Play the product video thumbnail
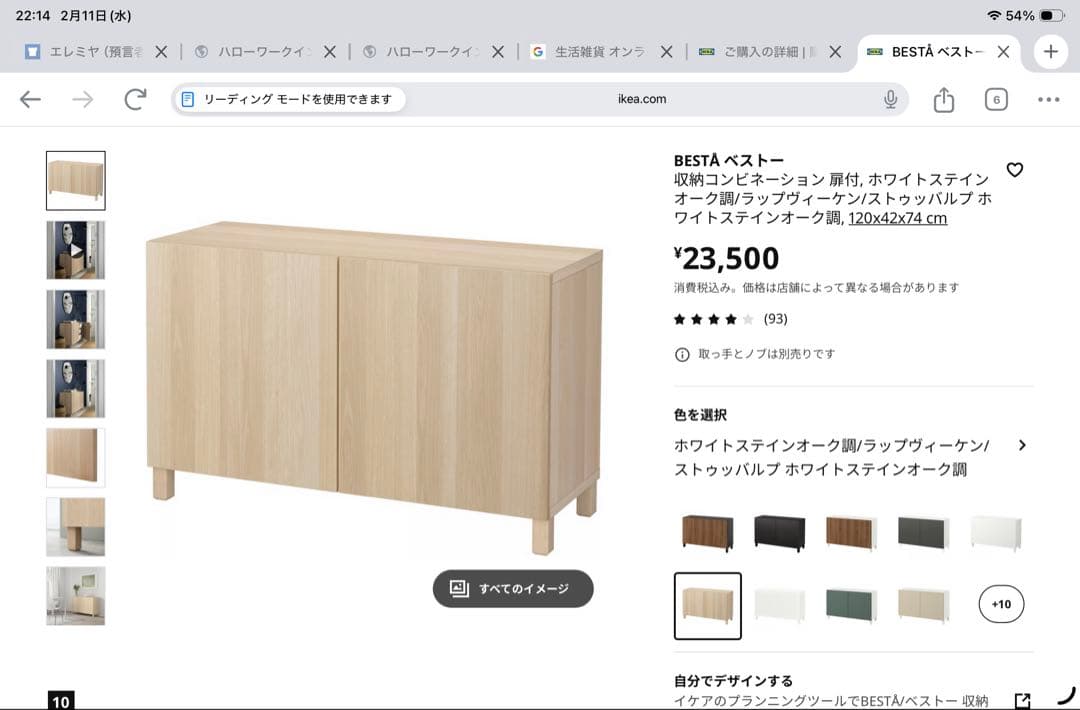Image resolution: width=1080 pixels, height=710 pixels. click(x=75, y=249)
